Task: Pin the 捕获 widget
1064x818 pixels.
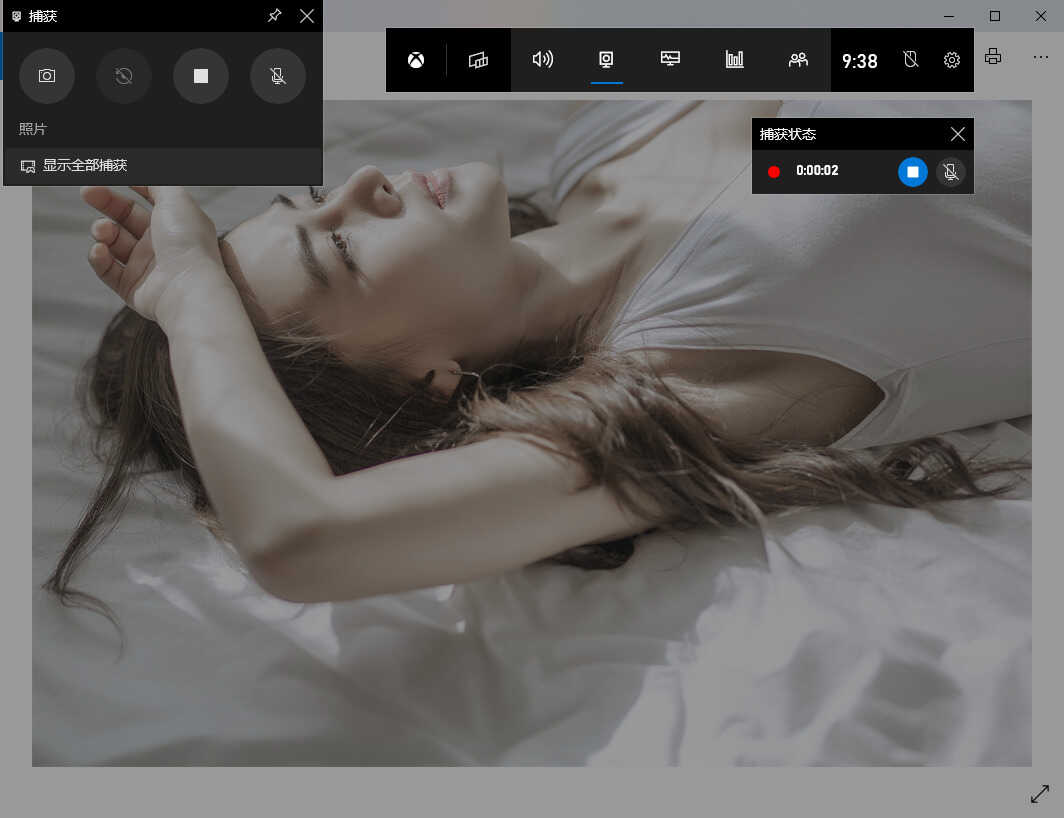Action: [275, 16]
